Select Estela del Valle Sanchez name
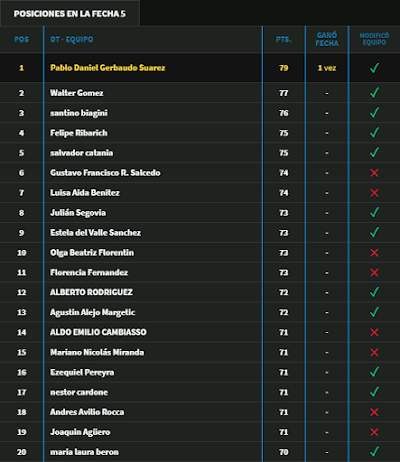The image size is (400, 462). click(x=95, y=233)
